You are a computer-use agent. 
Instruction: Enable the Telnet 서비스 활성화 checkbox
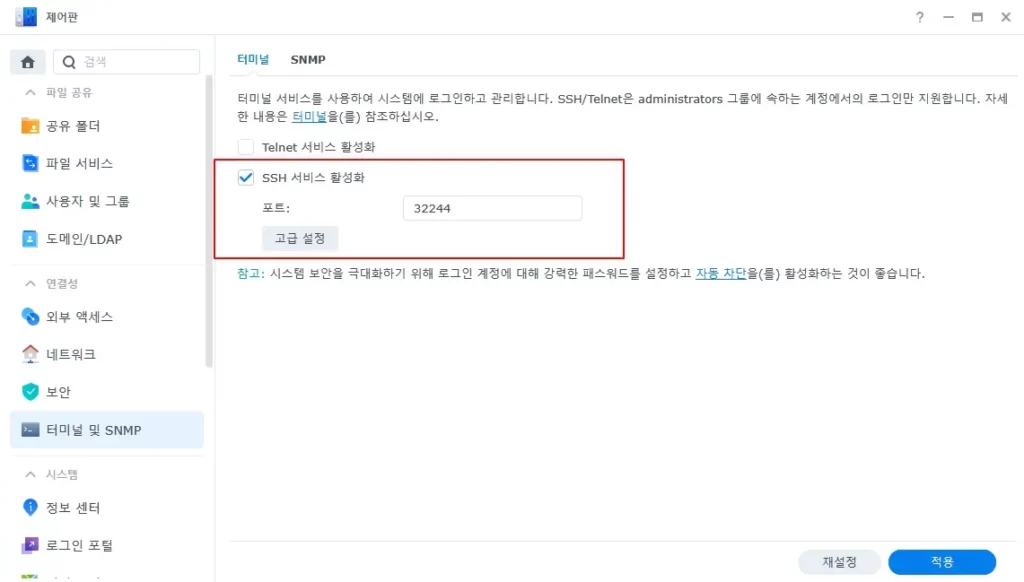[x=246, y=147]
